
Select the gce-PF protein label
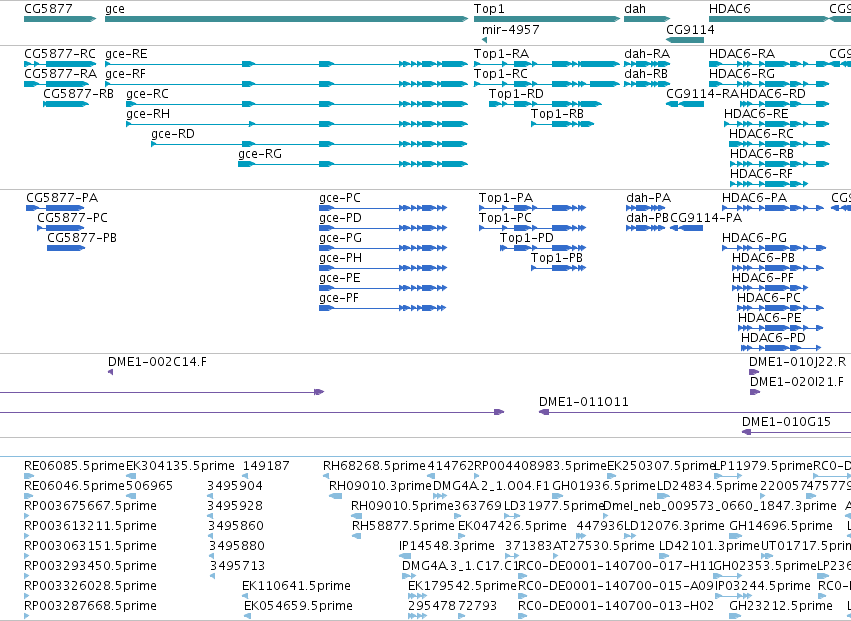click(339, 298)
